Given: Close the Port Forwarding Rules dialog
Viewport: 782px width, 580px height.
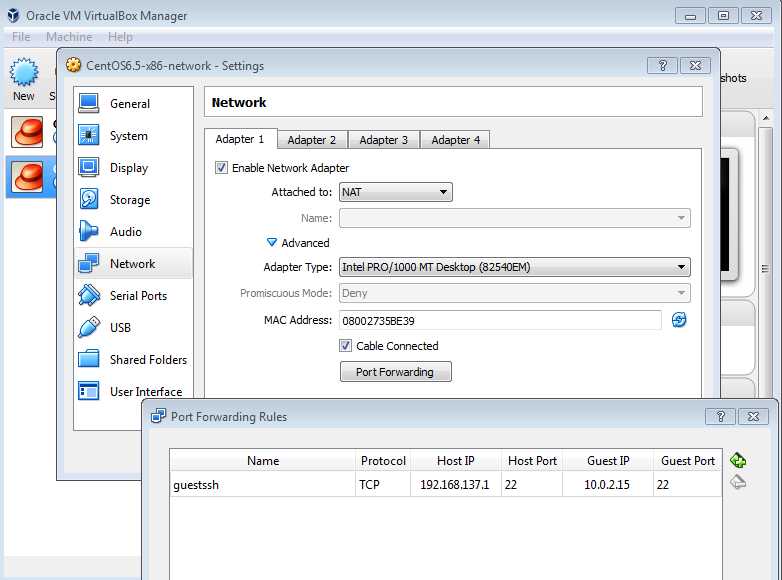Looking at the screenshot, I should (753, 416).
